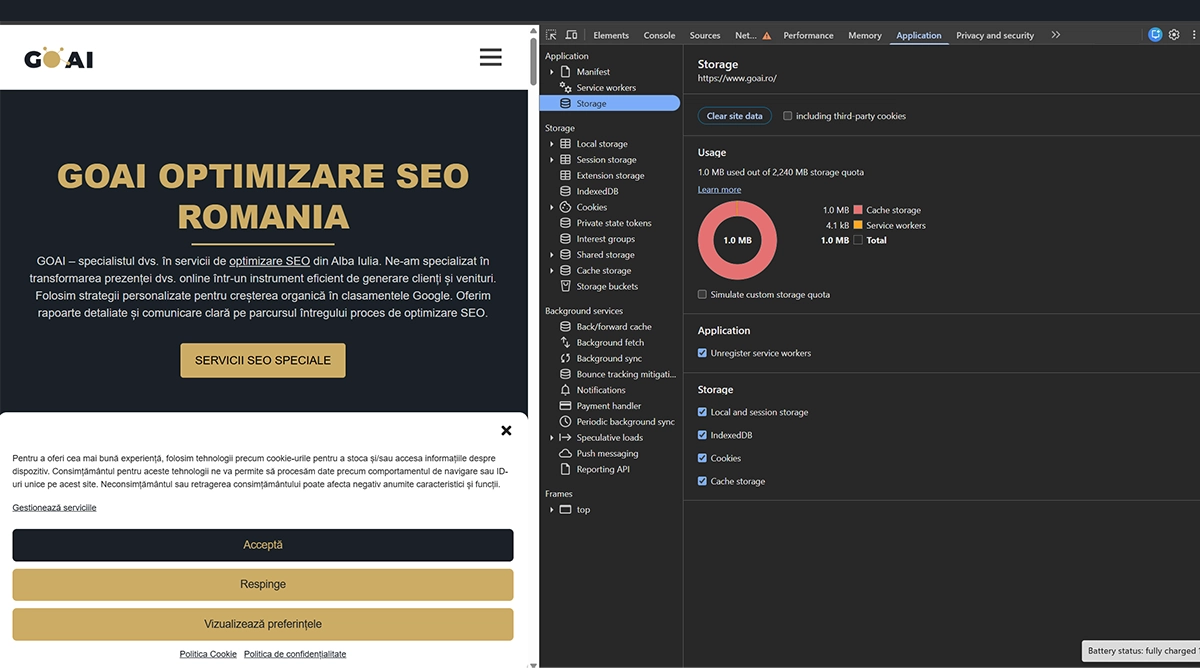Enable including third-party cookies checkbox
Viewport: 1200px width, 671px height.
(x=788, y=116)
